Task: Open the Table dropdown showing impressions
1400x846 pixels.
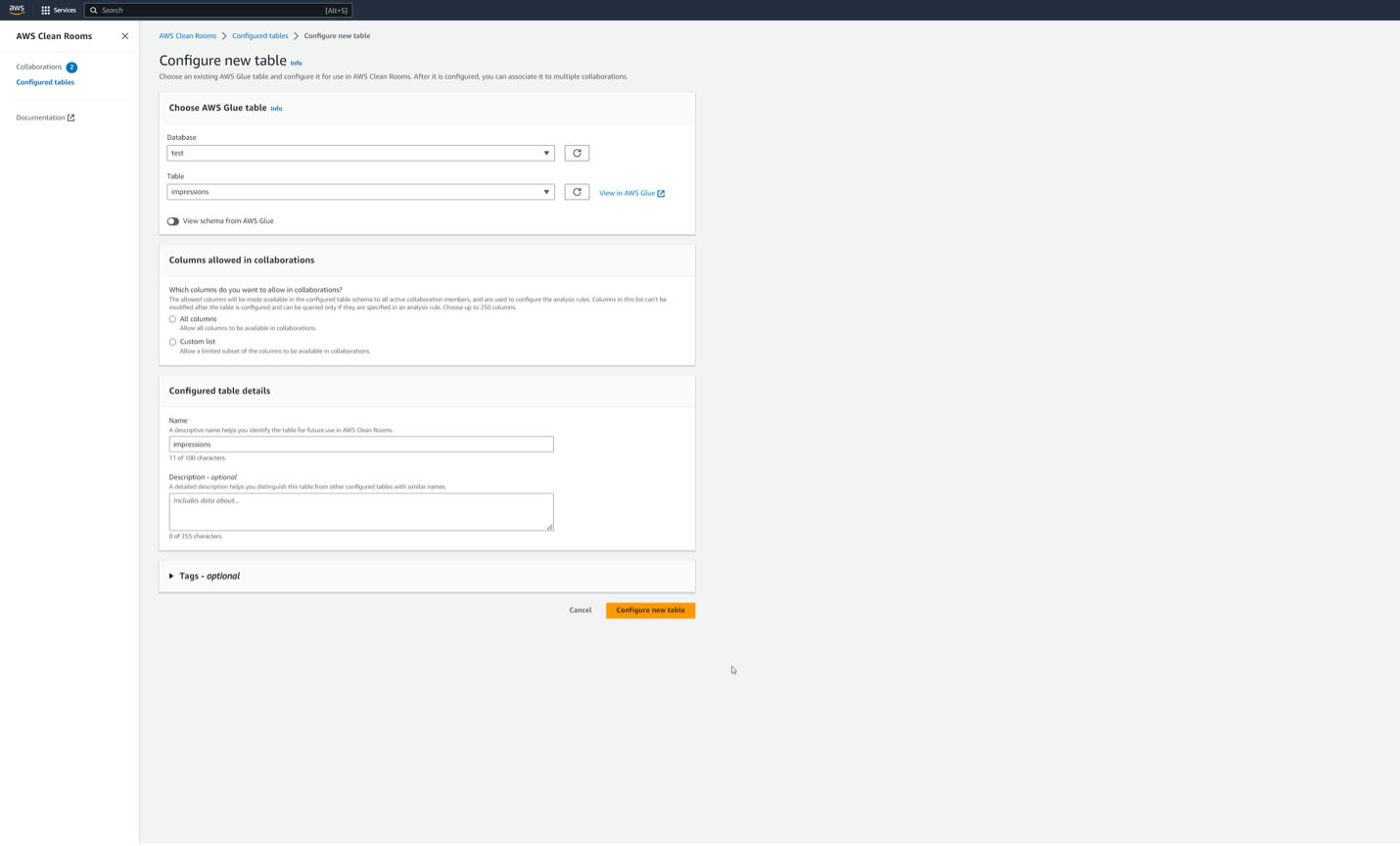Action: pyautogui.click(x=360, y=192)
